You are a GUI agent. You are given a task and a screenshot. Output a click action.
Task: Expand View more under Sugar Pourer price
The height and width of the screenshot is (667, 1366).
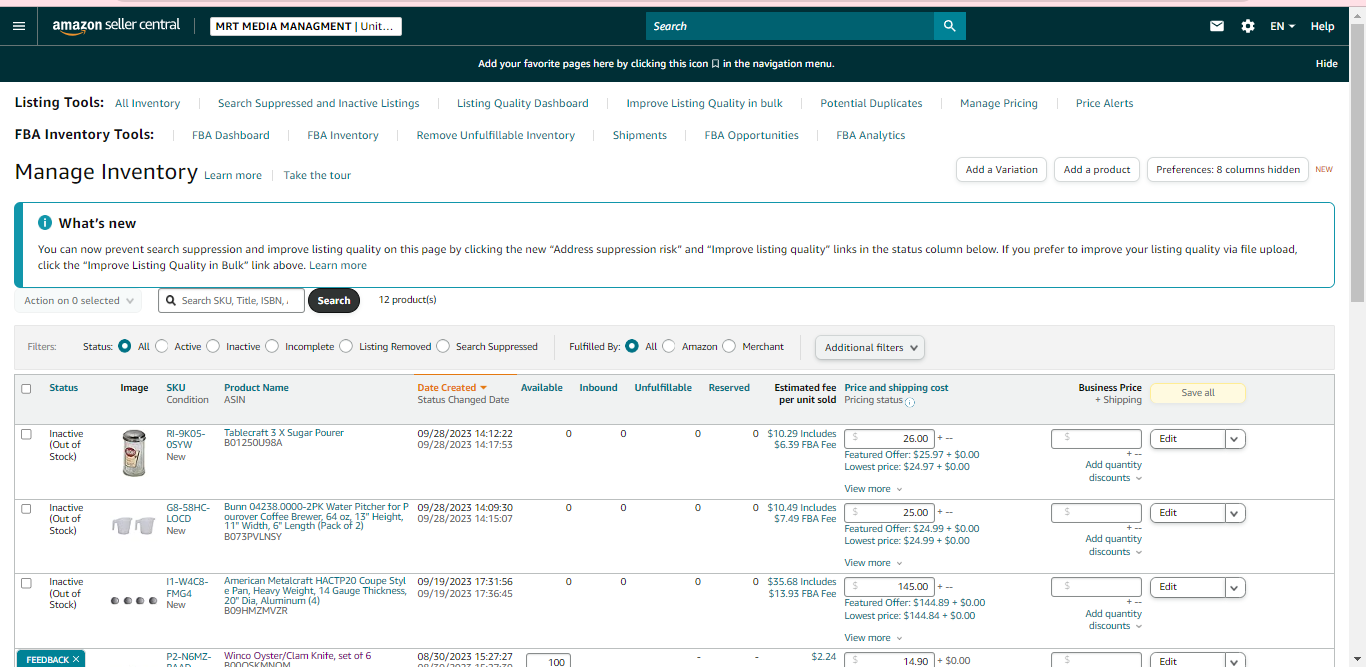[x=873, y=489]
